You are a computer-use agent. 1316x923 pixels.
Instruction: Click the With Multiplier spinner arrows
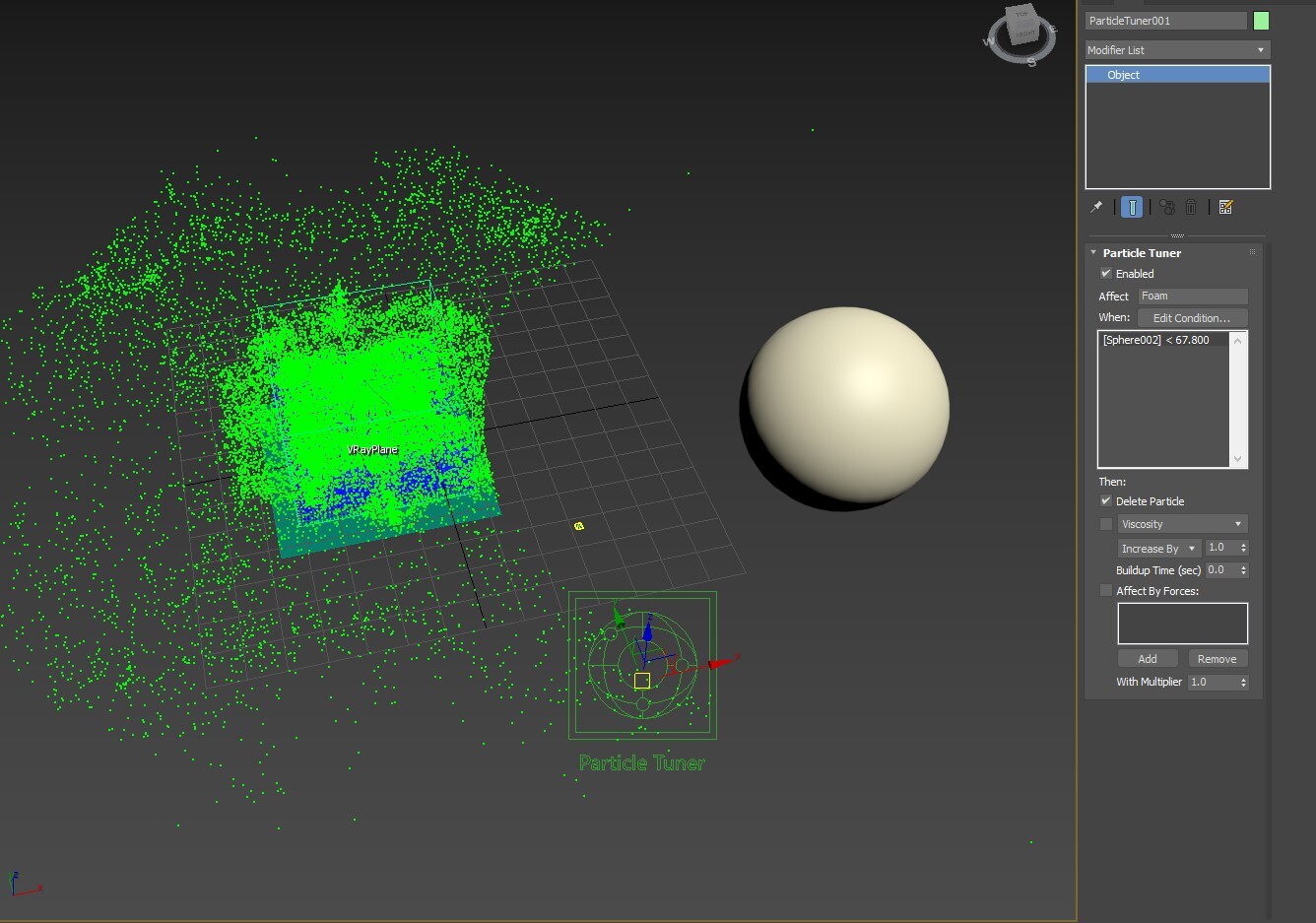tap(1243, 683)
